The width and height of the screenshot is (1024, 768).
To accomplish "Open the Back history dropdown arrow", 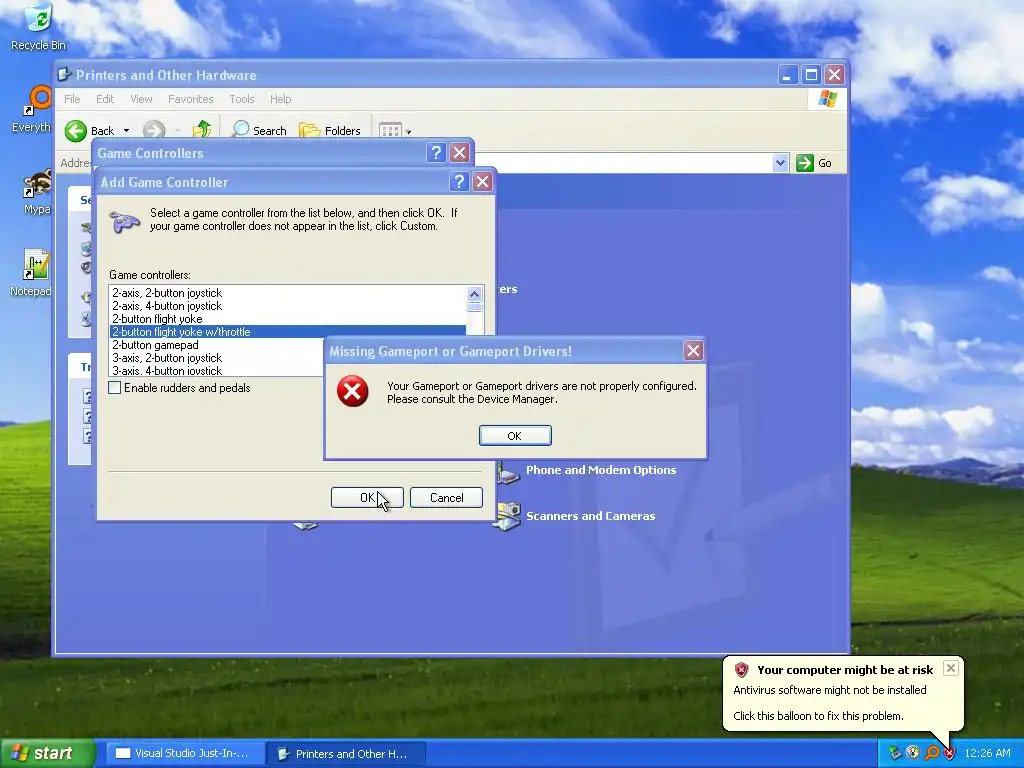I will coord(126,131).
